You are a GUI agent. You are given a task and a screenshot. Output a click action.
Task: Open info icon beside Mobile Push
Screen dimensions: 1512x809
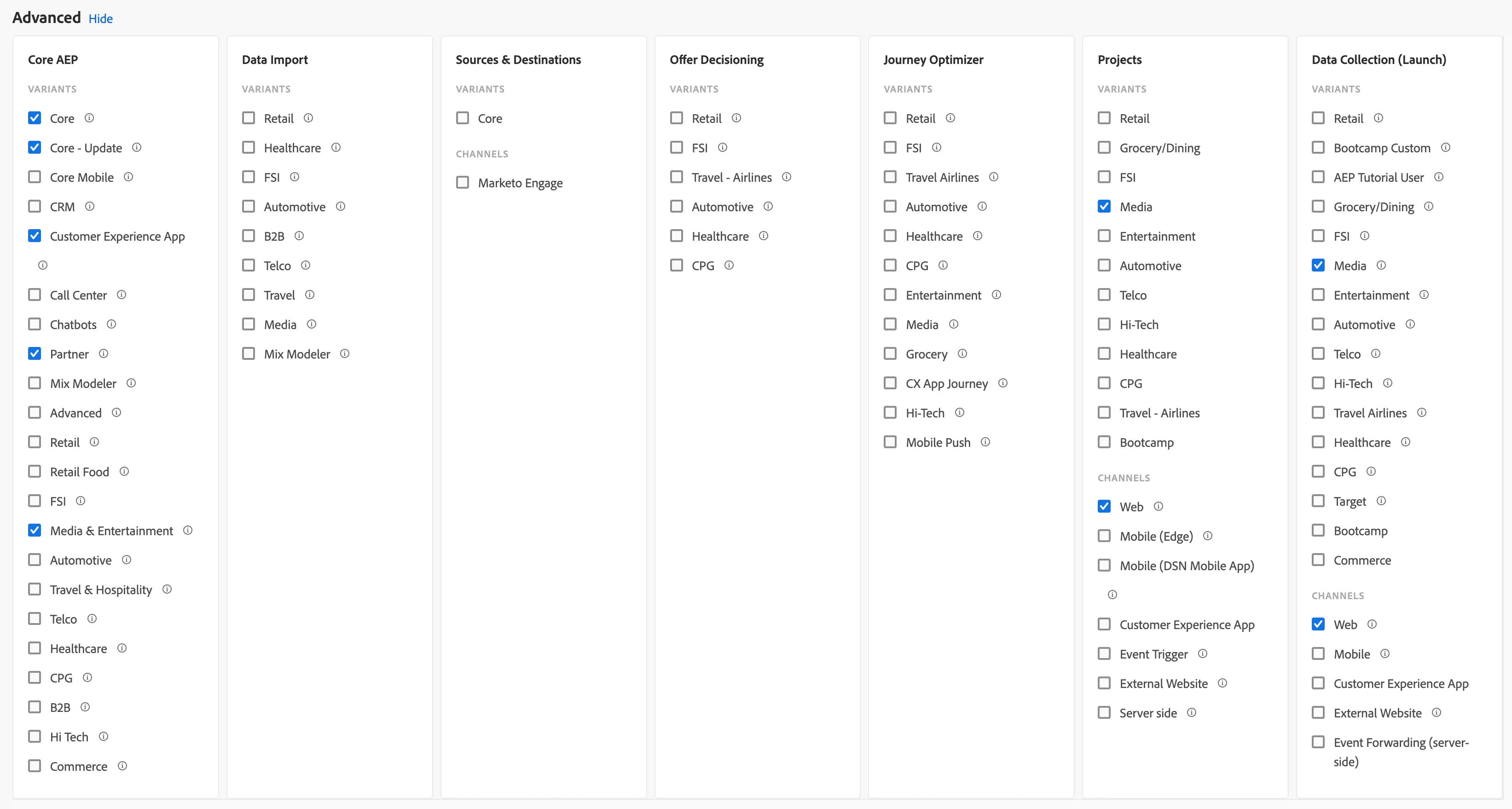point(985,442)
